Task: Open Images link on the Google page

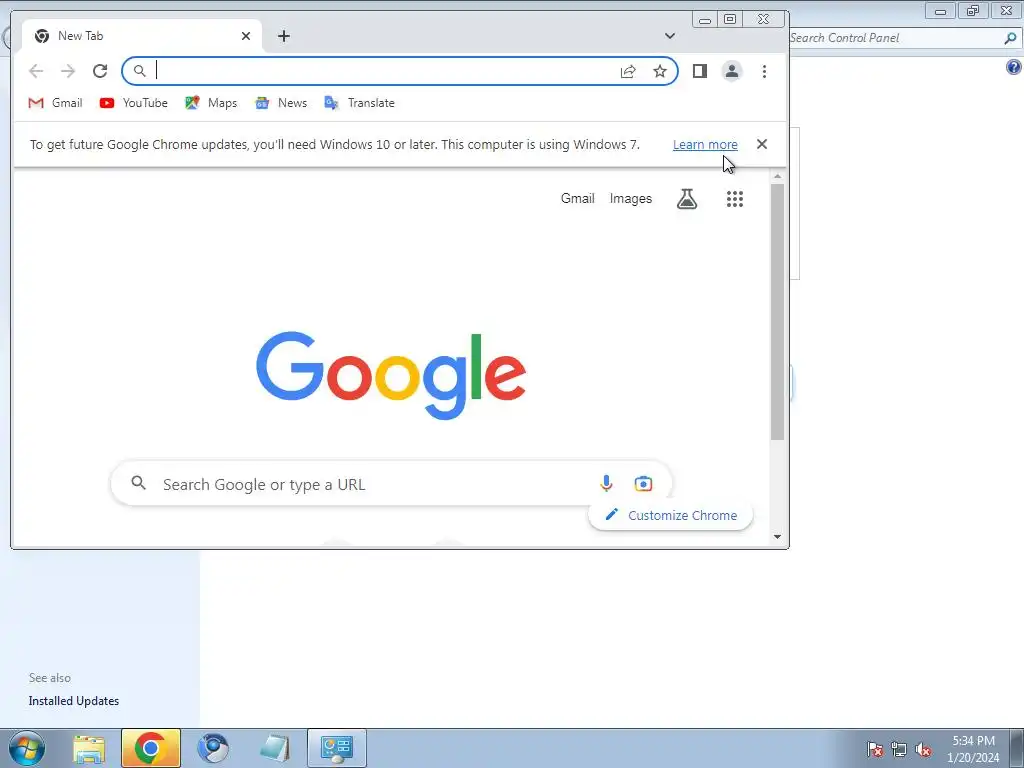Action: point(631,199)
